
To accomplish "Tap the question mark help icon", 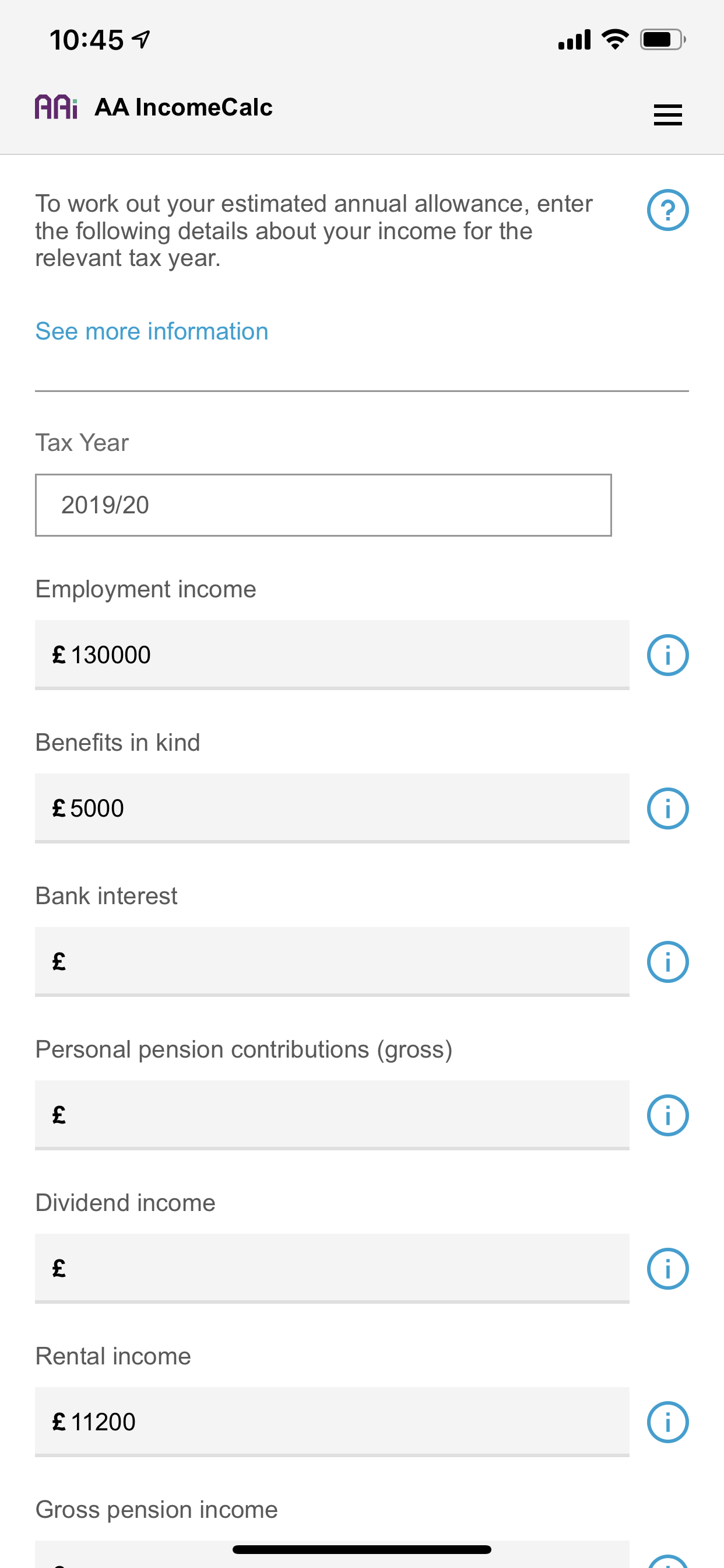I will click(667, 211).
